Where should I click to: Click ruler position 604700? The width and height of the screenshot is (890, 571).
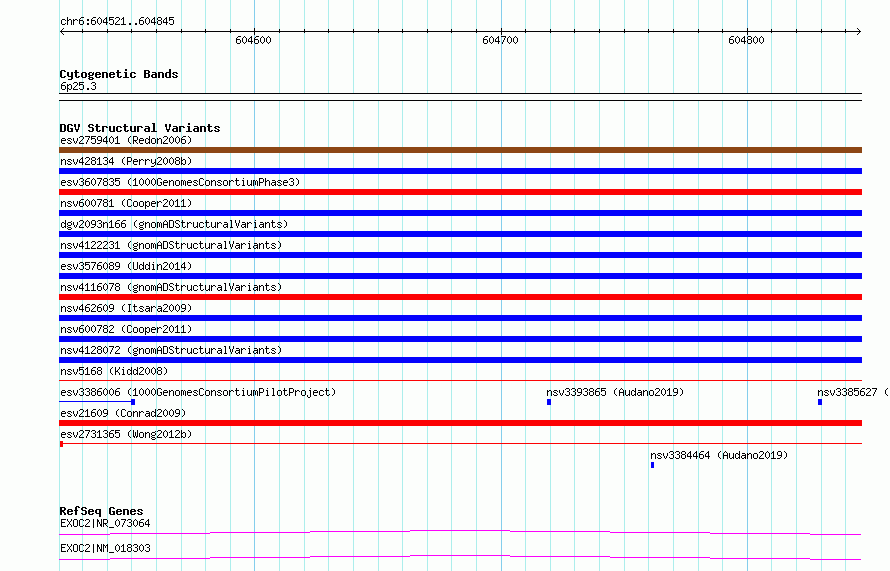[501, 40]
